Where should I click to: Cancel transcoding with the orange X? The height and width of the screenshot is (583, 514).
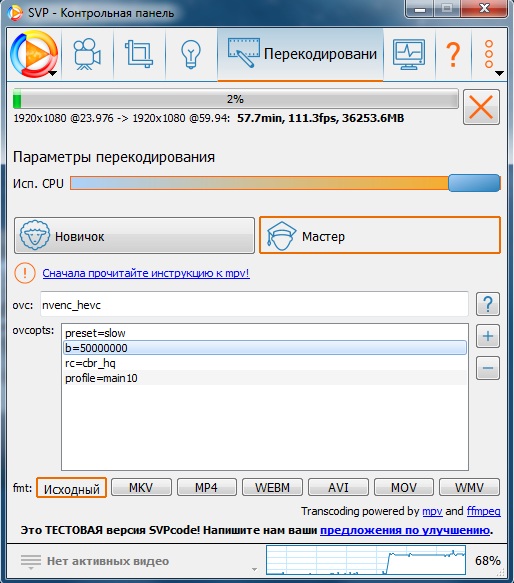coord(481,107)
